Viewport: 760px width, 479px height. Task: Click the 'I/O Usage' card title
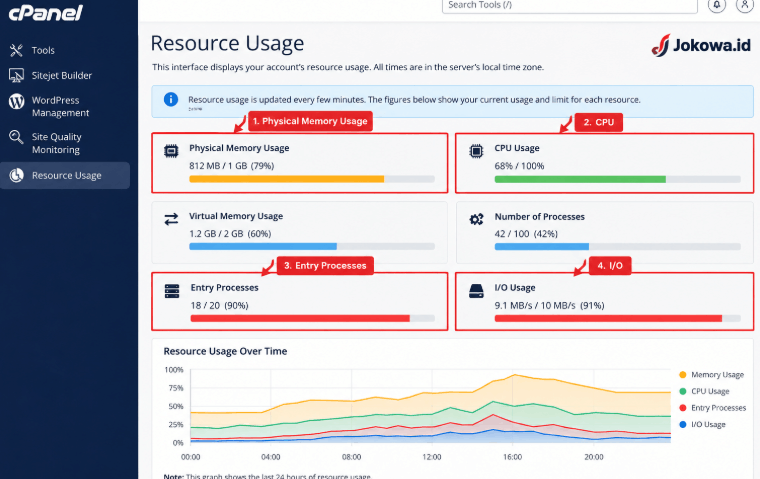(515, 287)
